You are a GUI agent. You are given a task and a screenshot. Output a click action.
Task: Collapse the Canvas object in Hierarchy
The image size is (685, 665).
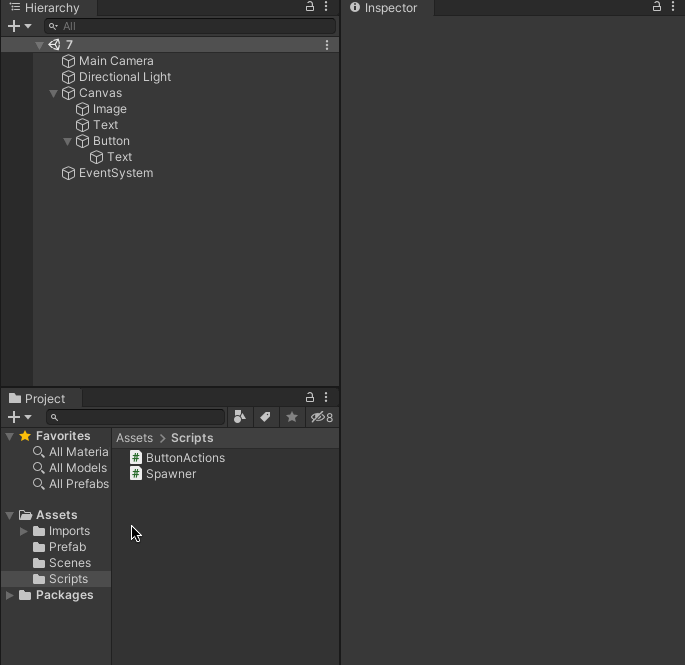coord(54,93)
